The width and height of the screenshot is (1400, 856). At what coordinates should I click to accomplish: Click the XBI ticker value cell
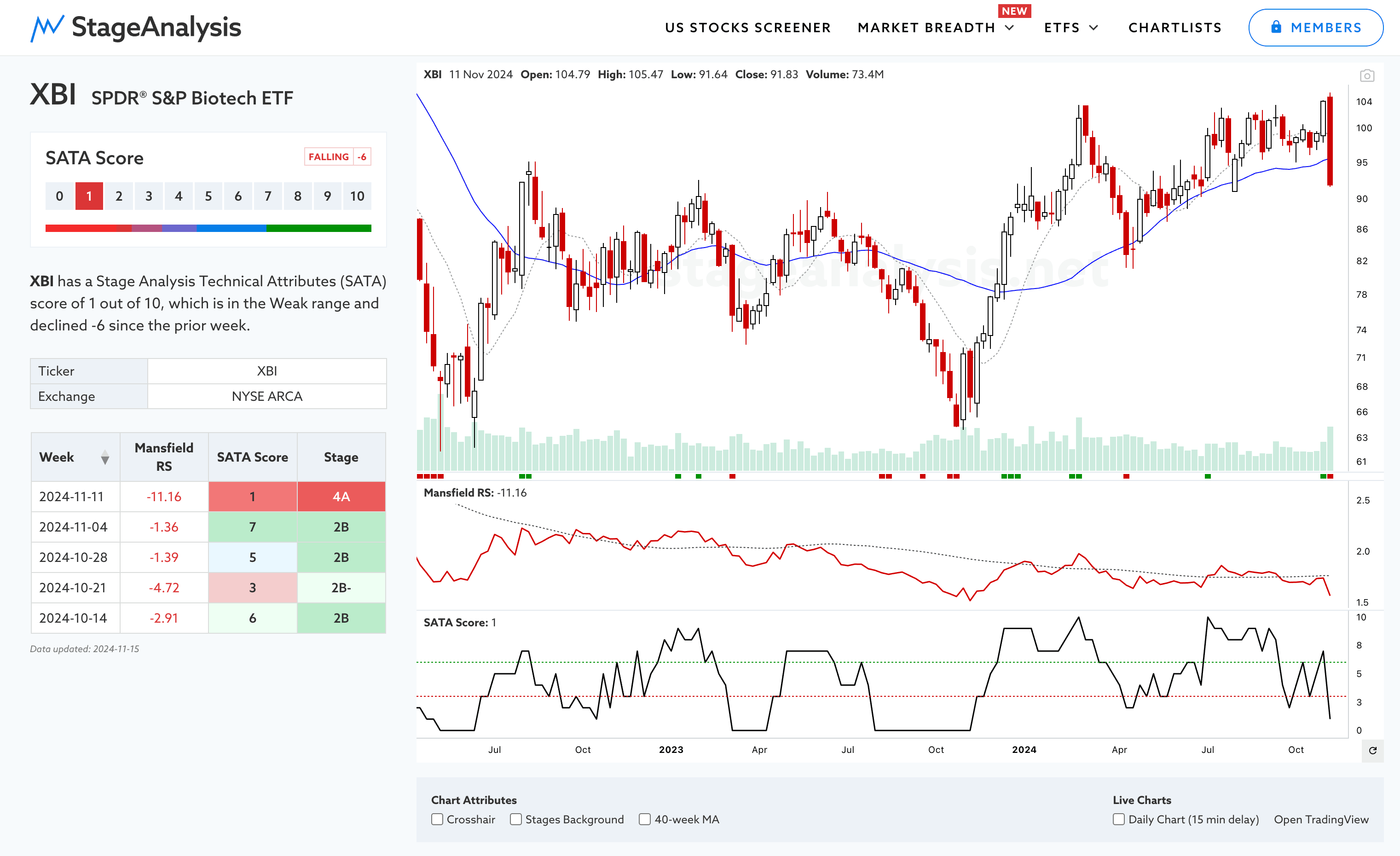[x=267, y=371]
